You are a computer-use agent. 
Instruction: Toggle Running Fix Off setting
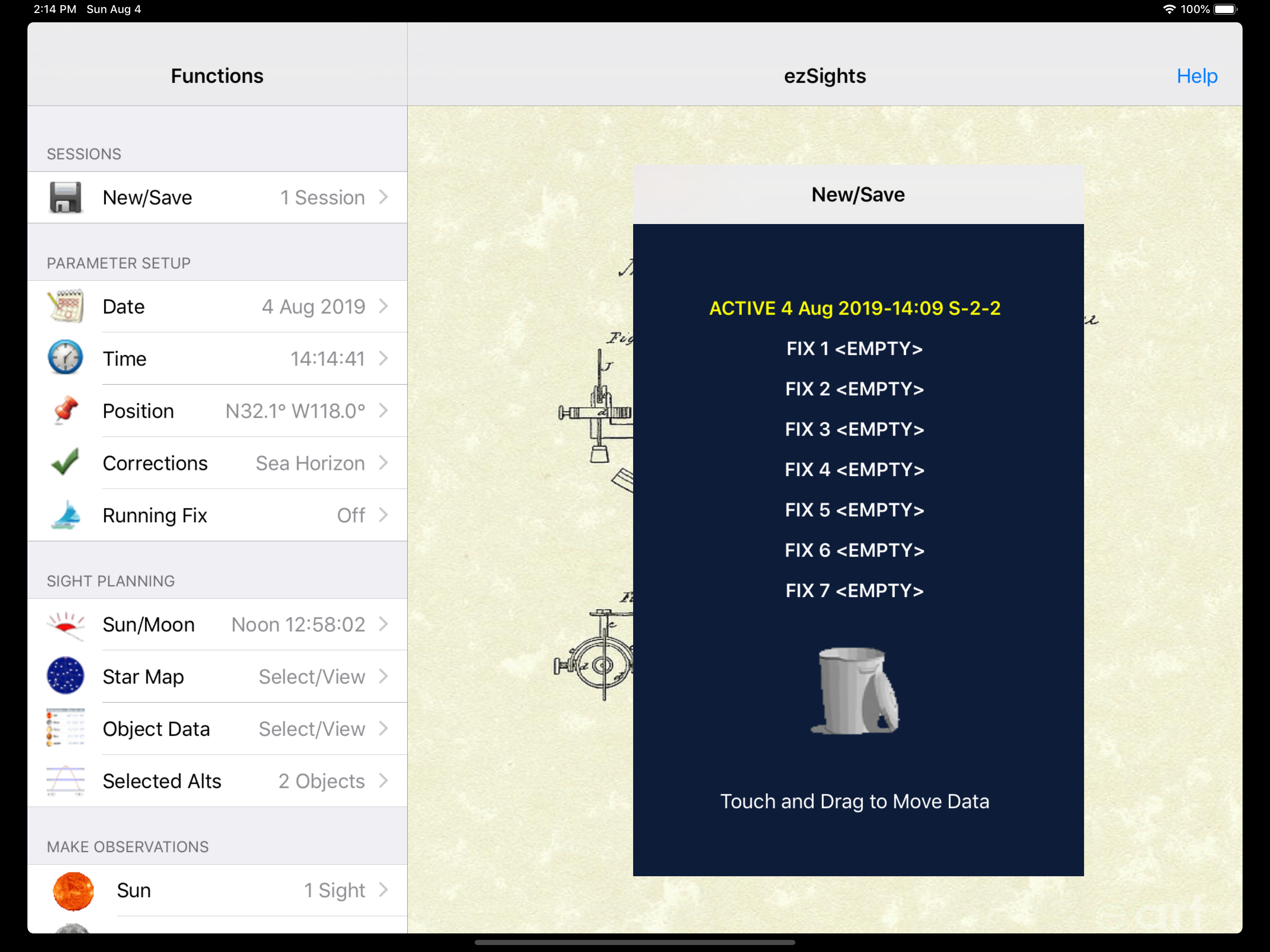tap(350, 515)
